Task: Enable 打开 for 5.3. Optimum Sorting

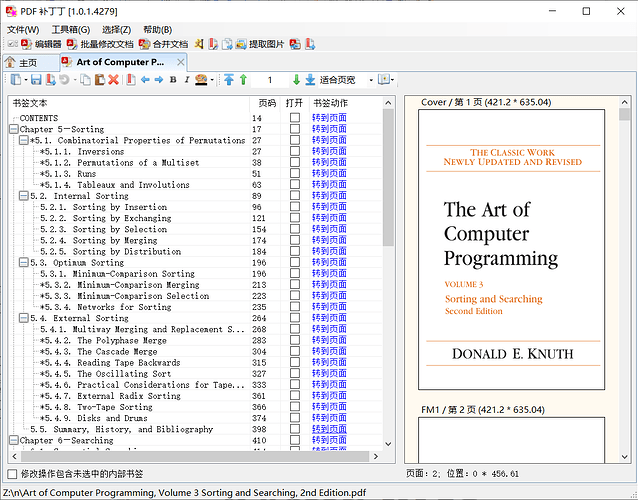Action: tap(295, 262)
